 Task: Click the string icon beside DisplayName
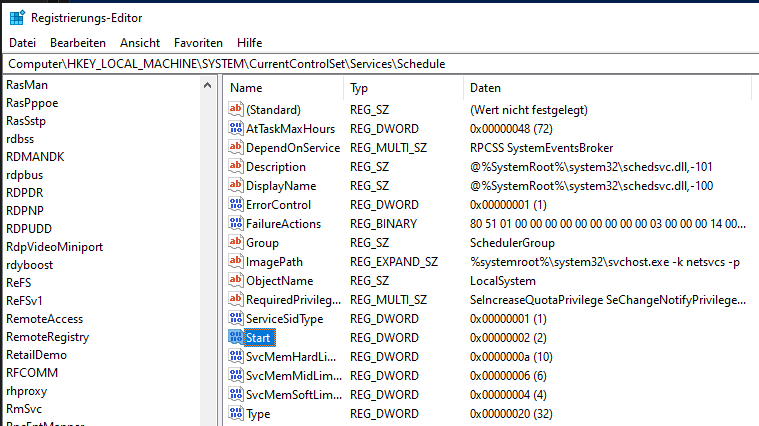pyautogui.click(x=236, y=185)
